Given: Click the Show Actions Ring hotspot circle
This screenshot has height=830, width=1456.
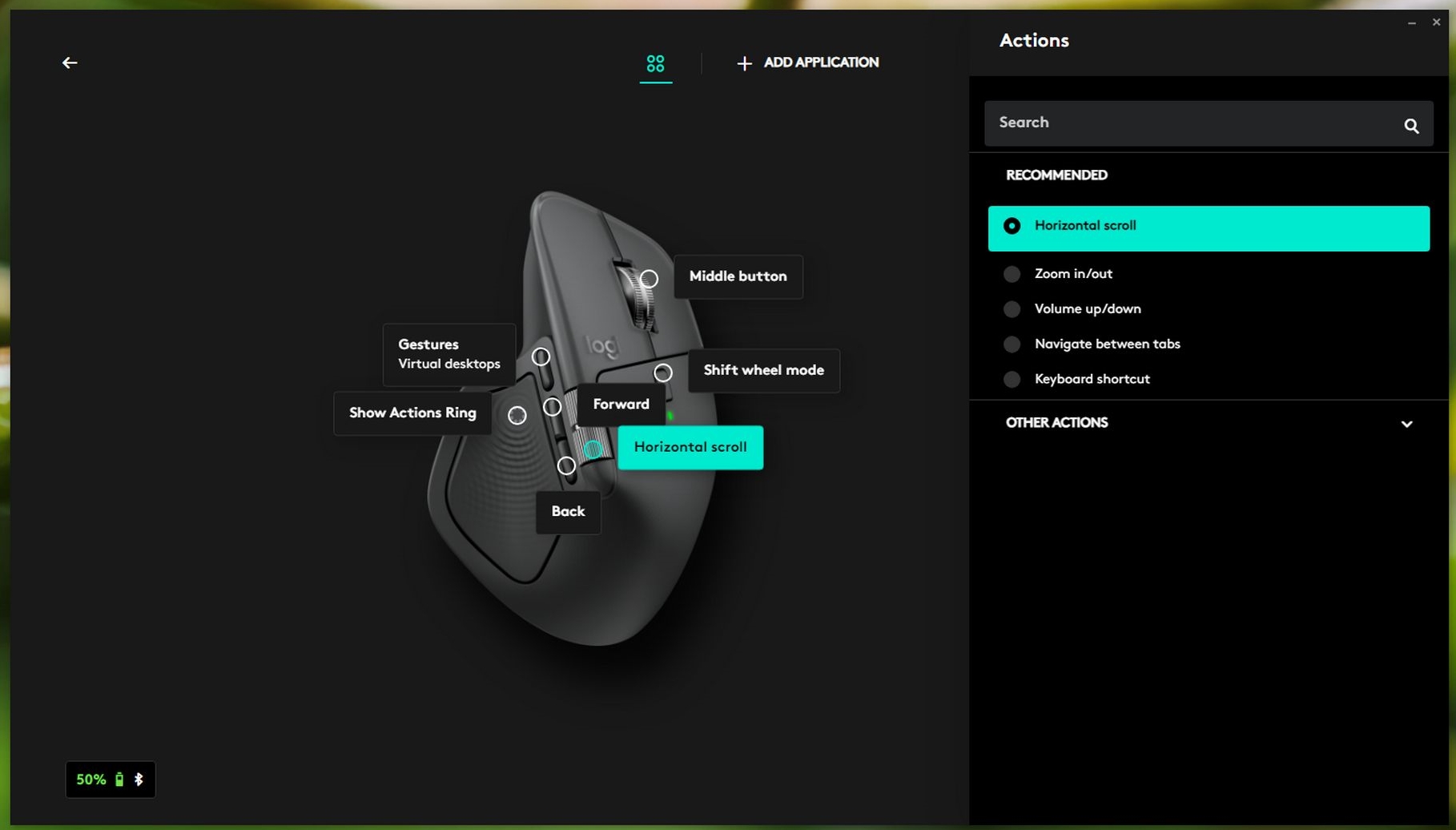Looking at the screenshot, I should tap(517, 415).
